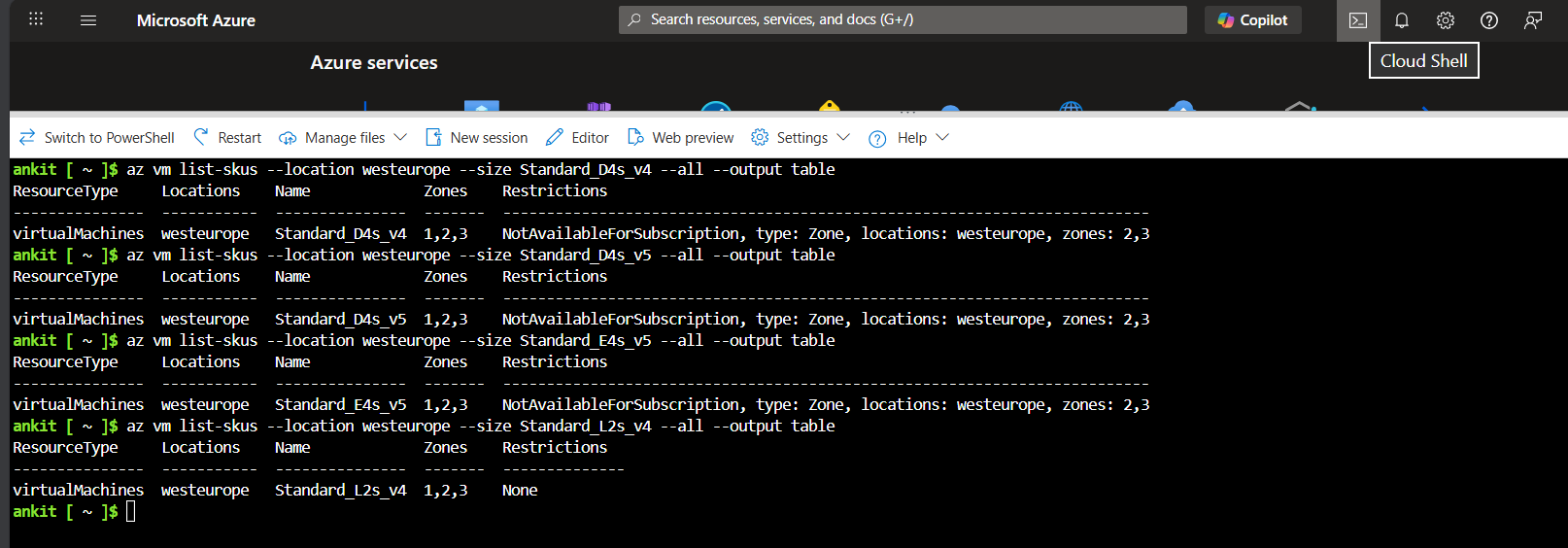Click the Standard_L2s_v4 result name
The image size is (1568, 548).
coord(341,491)
